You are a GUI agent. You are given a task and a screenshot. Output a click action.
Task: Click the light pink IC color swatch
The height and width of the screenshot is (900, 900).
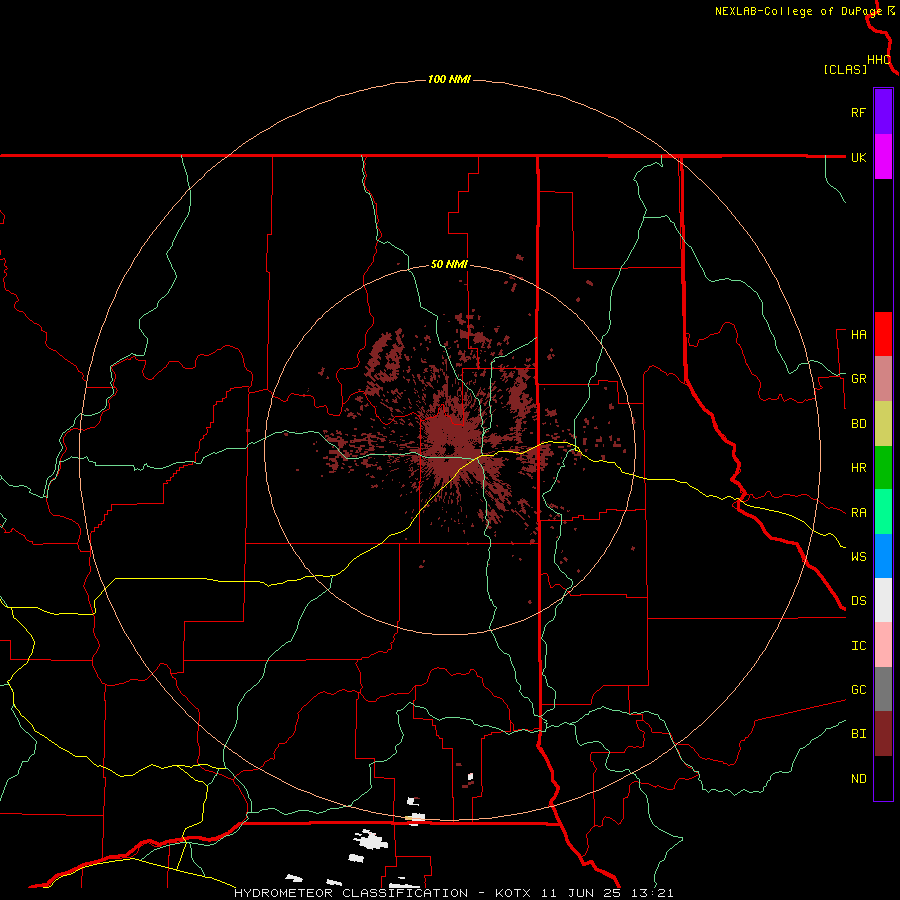coord(883,645)
